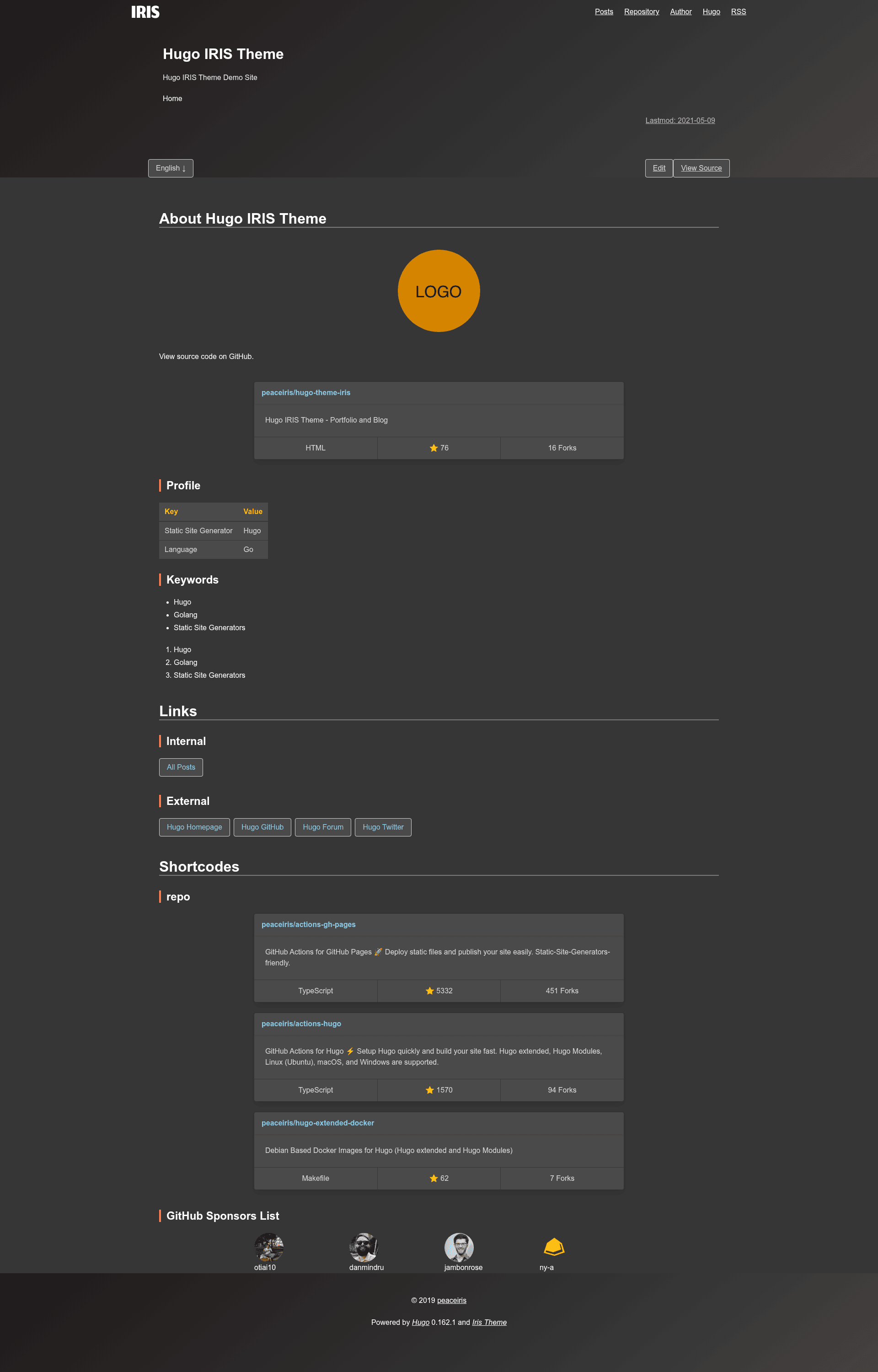
Task: Click the Shortcodes heading
Action: point(199,866)
